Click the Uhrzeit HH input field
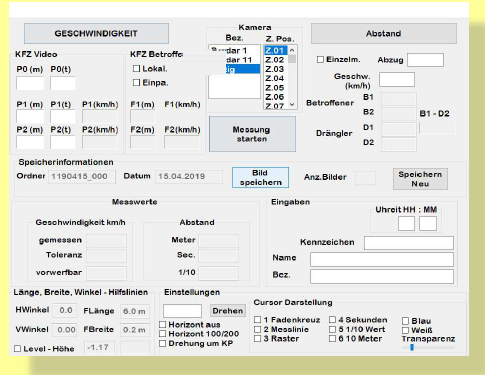This screenshot has width=485, height=375. pos(406,223)
